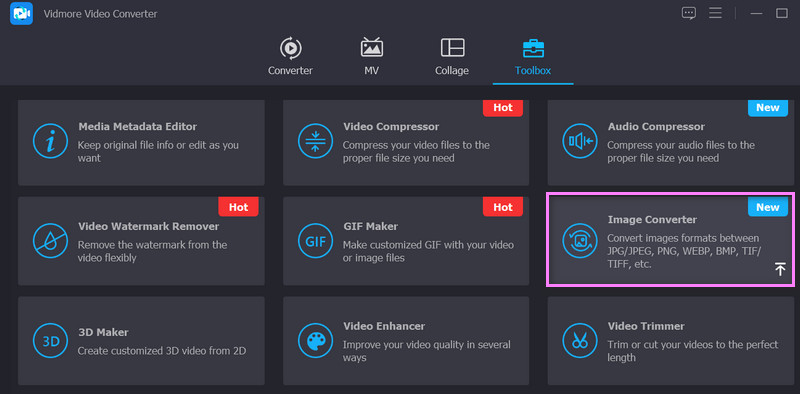Click 'Compress your audio files' description

pos(681,152)
